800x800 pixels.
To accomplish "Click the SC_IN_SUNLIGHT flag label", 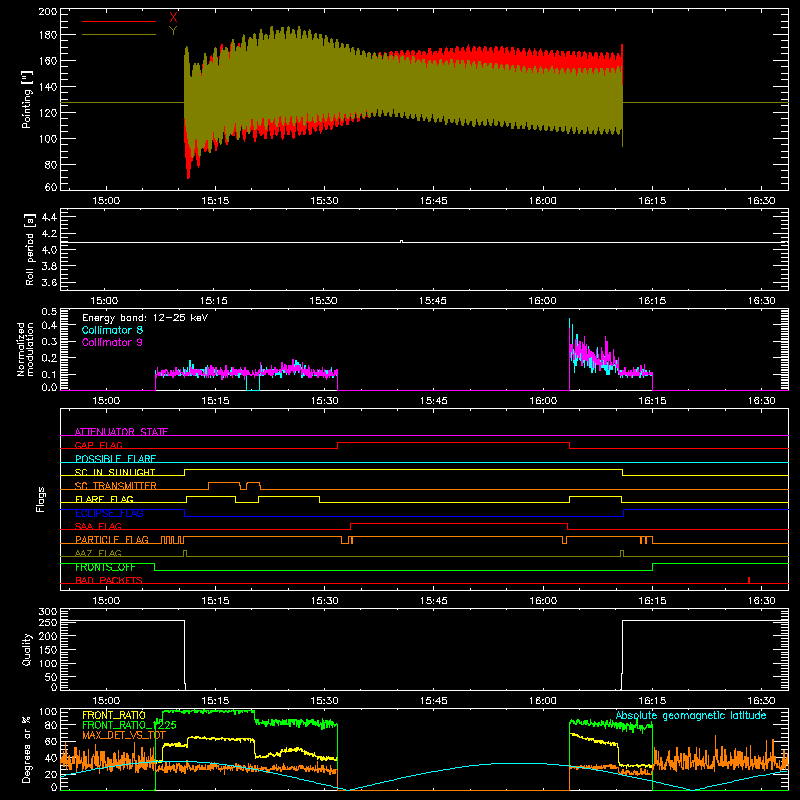I will pos(115,472).
